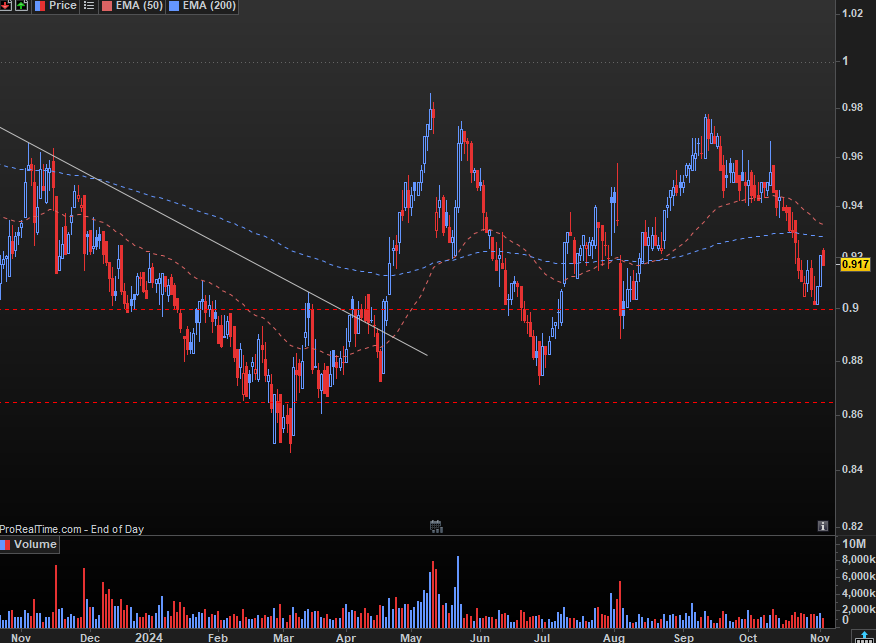Click the 0.98 price axis label

pyautogui.click(x=853, y=107)
